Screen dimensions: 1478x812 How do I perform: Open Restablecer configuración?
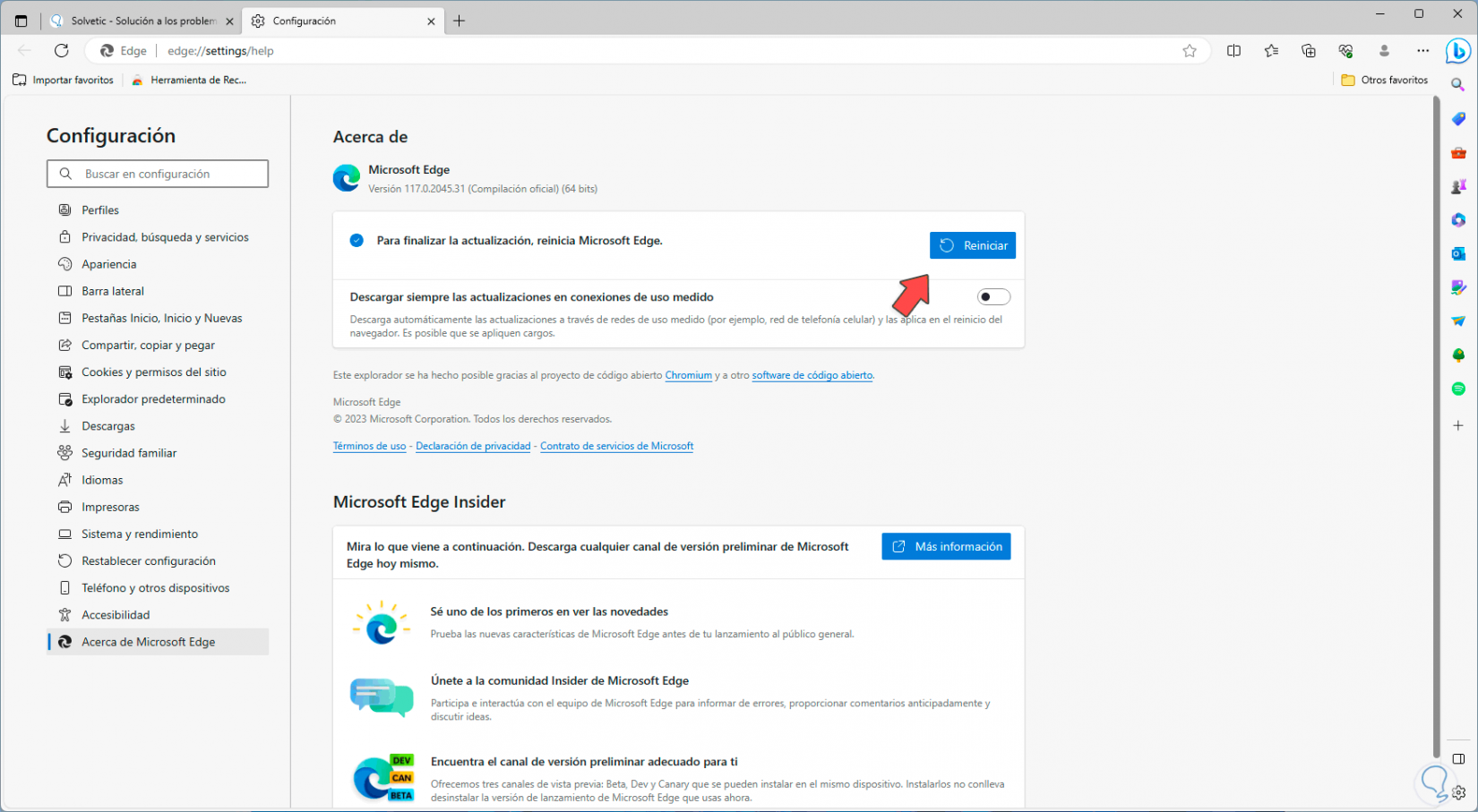point(158,560)
